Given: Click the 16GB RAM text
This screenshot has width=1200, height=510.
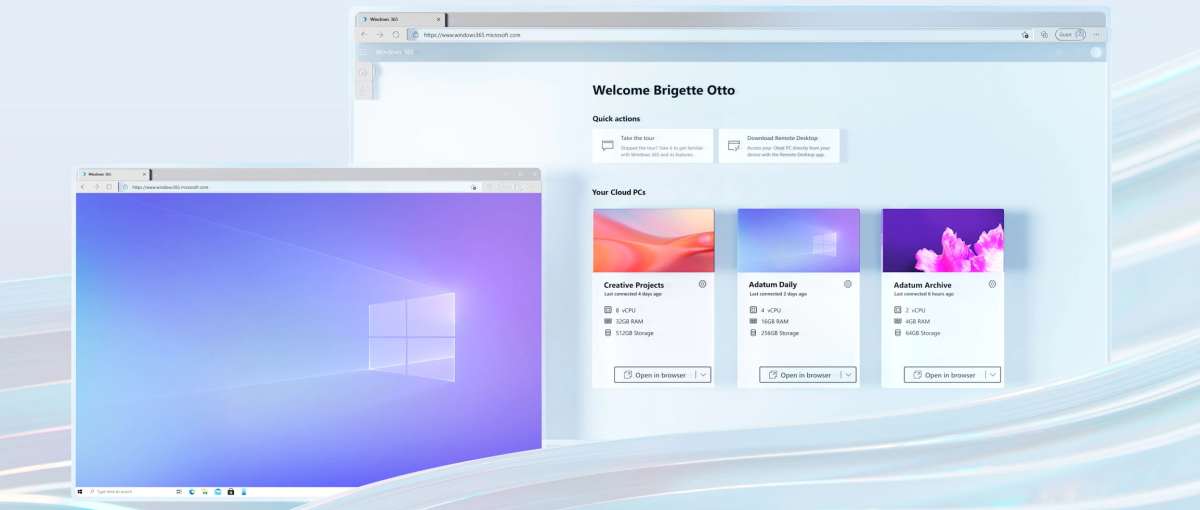Looking at the screenshot, I should click(x=775, y=322).
